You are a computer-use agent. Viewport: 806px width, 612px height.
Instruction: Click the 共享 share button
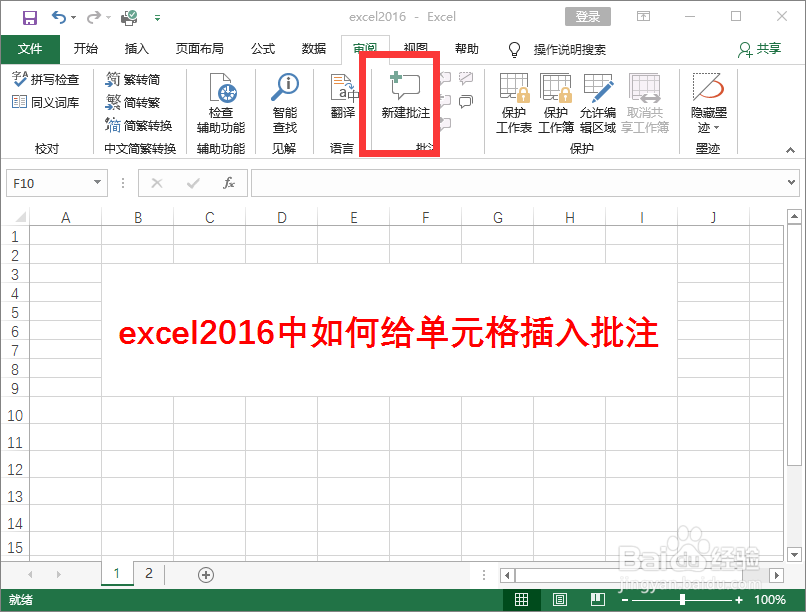tap(759, 49)
